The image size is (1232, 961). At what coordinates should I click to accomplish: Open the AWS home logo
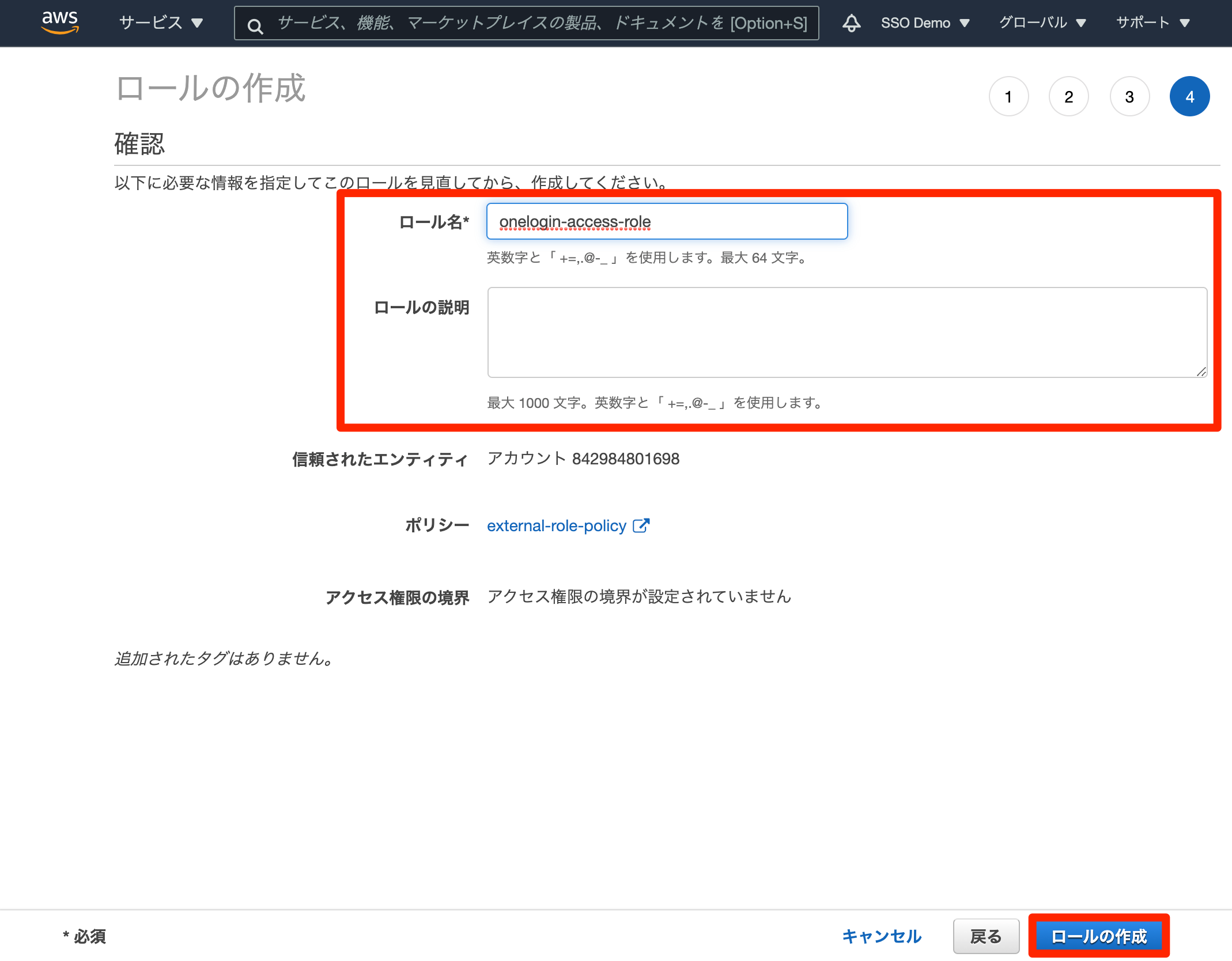(x=60, y=22)
